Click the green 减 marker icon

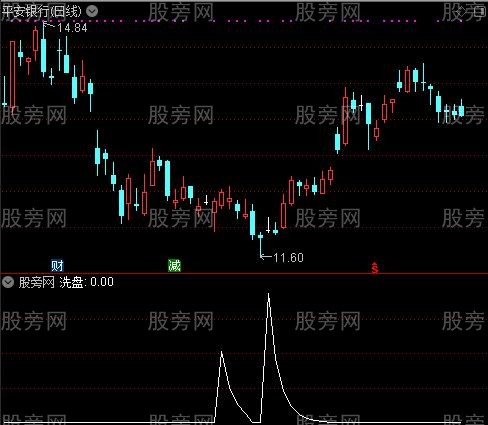coord(174,266)
